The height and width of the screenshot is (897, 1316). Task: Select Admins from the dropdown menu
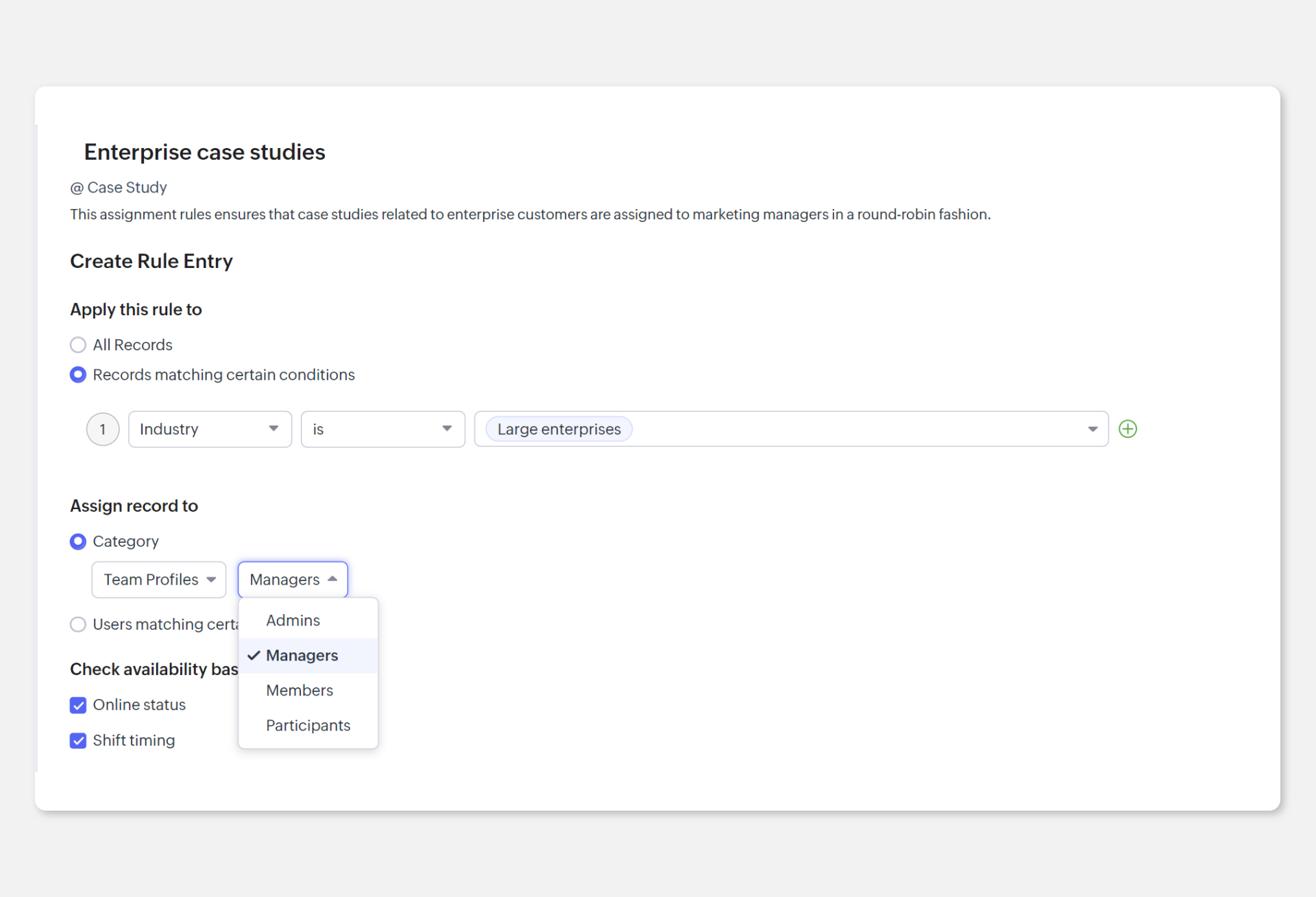point(293,620)
